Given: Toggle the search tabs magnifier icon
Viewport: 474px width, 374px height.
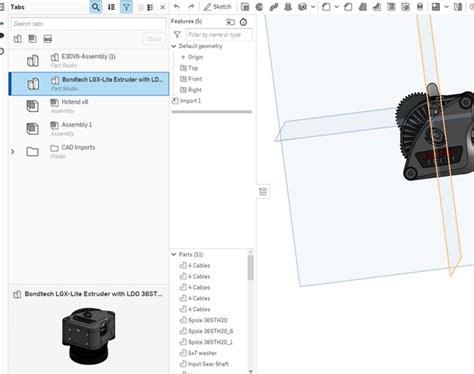Looking at the screenshot, I should pyautogui.click(x=96, y=7).
